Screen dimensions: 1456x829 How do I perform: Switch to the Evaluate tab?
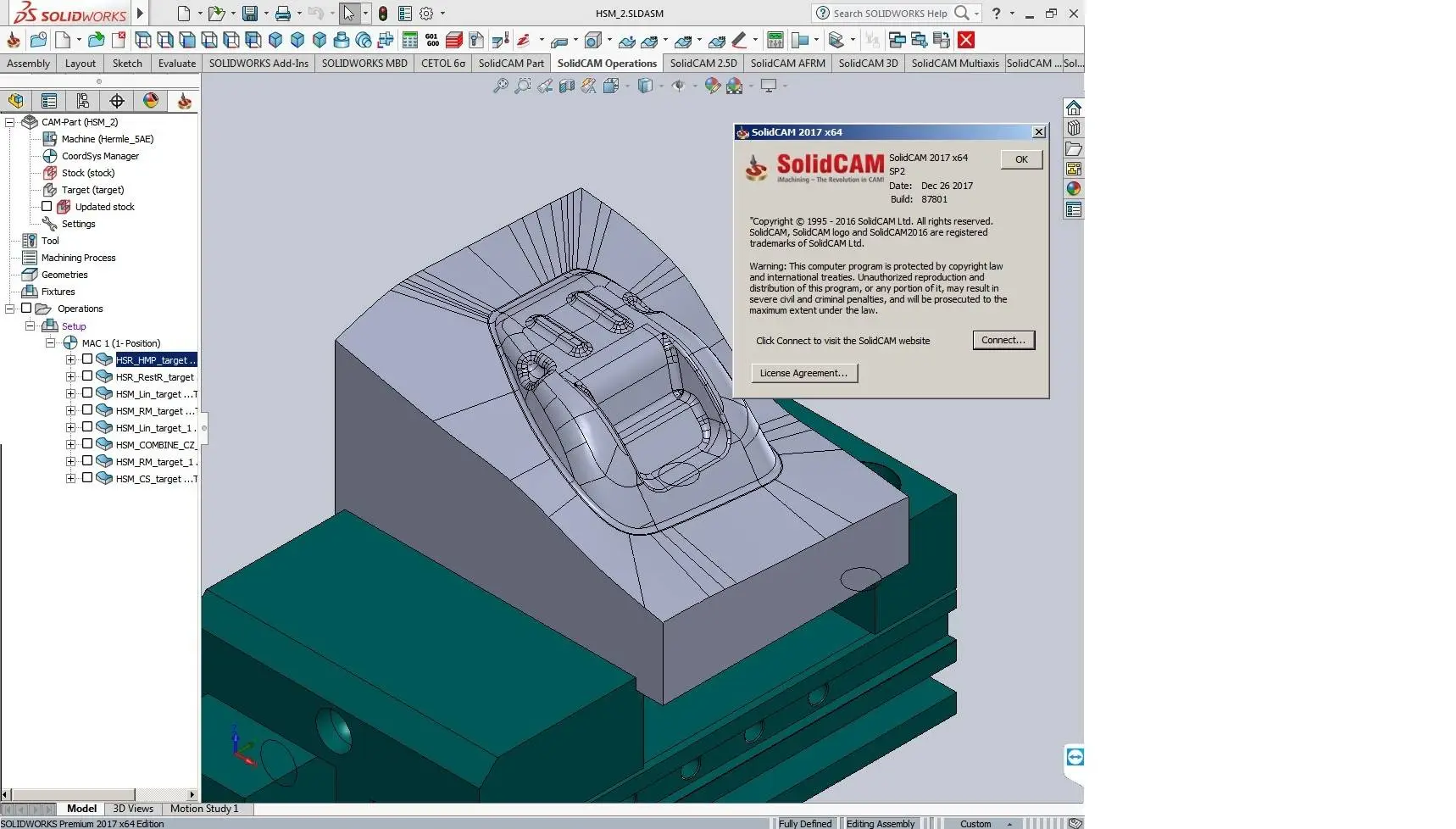click(x=176, y=63)
